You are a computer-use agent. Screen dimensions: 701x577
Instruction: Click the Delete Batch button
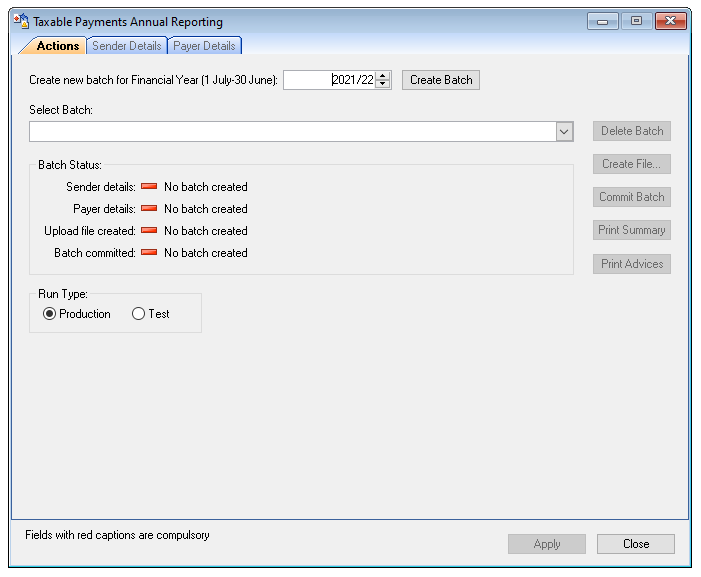631,131
